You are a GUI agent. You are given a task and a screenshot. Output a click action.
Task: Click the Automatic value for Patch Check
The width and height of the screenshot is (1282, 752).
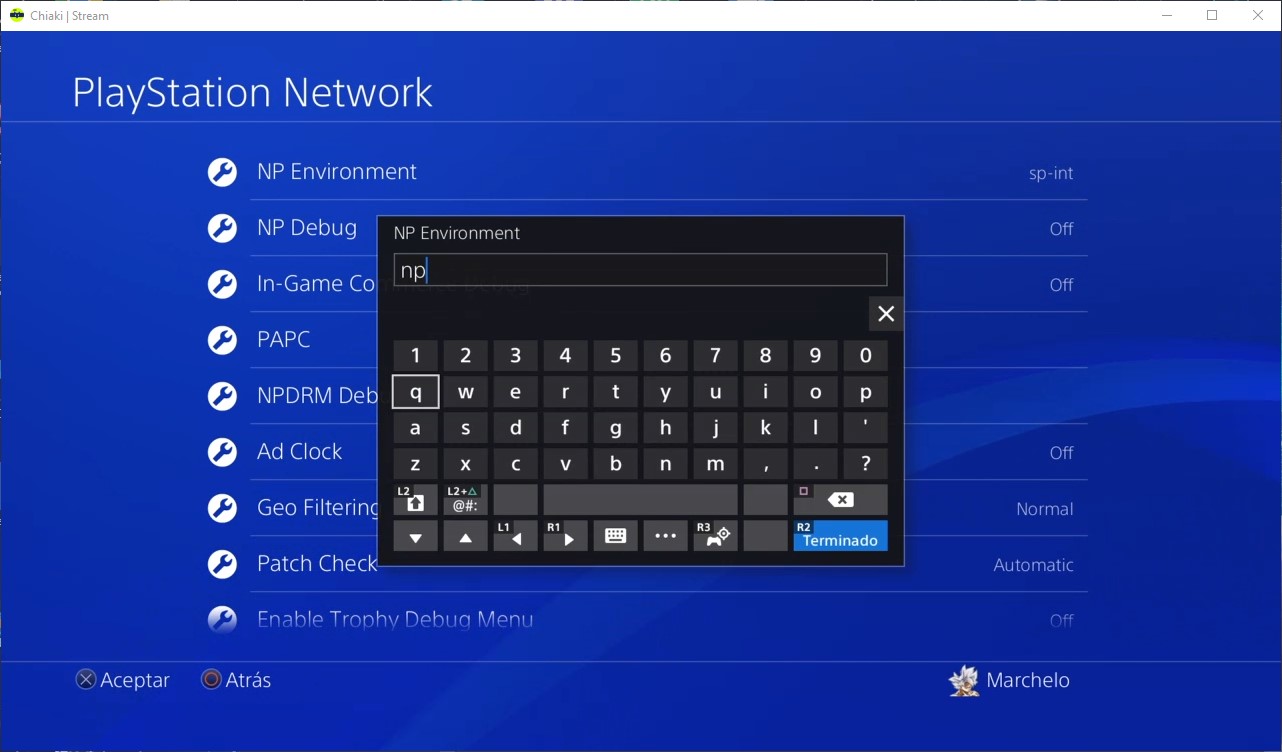click(1034, 565)
